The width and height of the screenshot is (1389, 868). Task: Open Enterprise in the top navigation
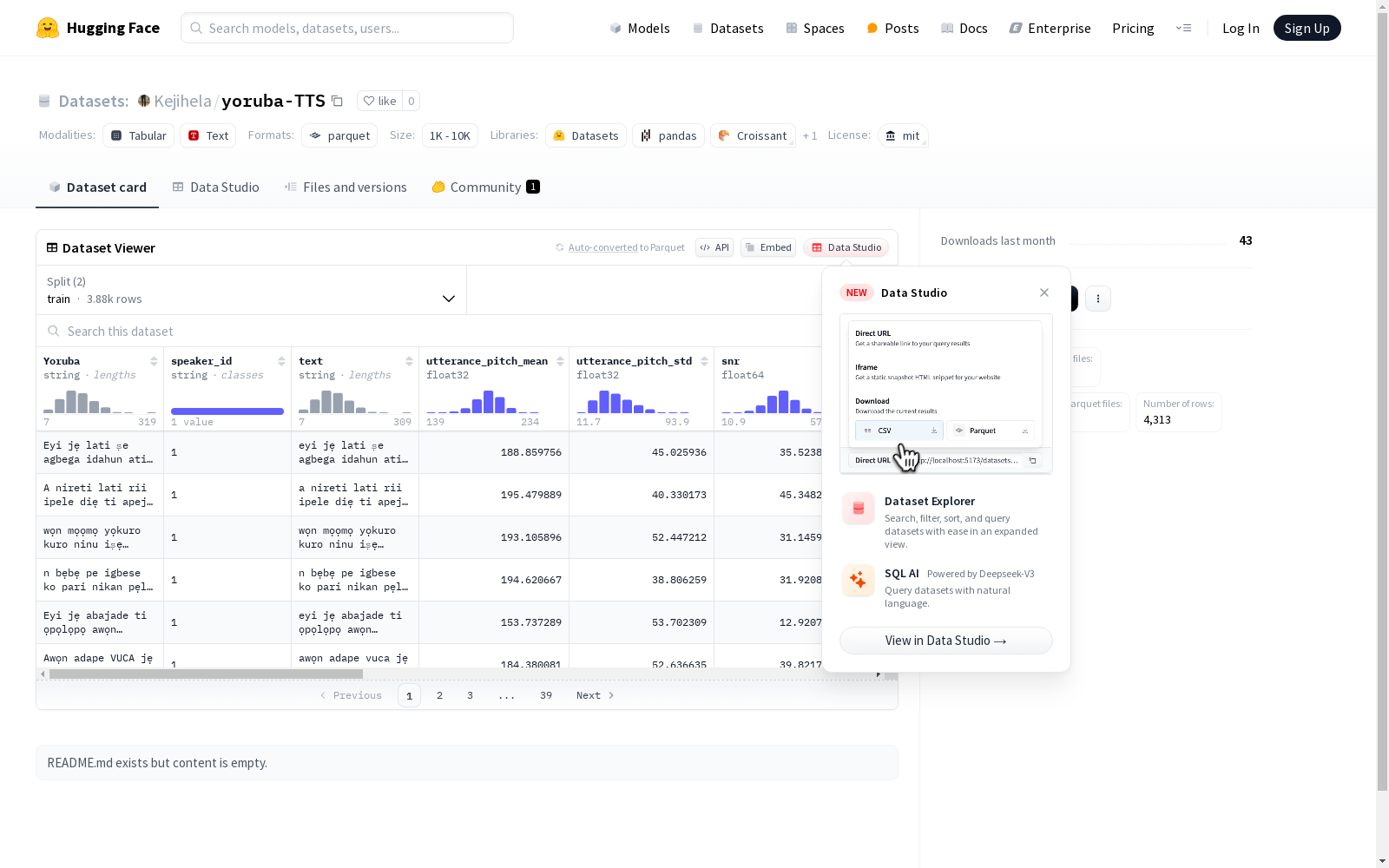(x=1050, y=28)
